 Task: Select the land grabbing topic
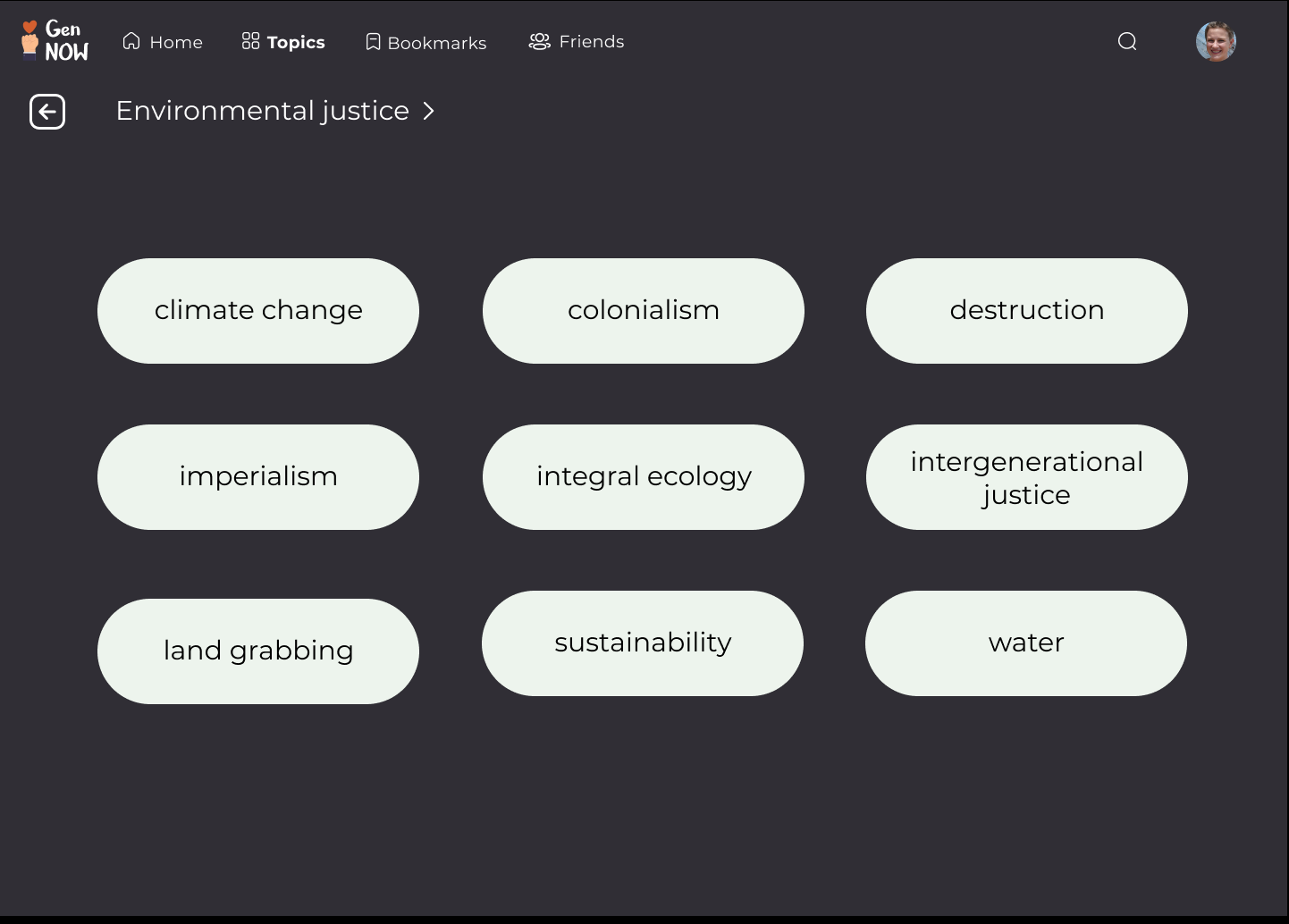pos(258,651)
